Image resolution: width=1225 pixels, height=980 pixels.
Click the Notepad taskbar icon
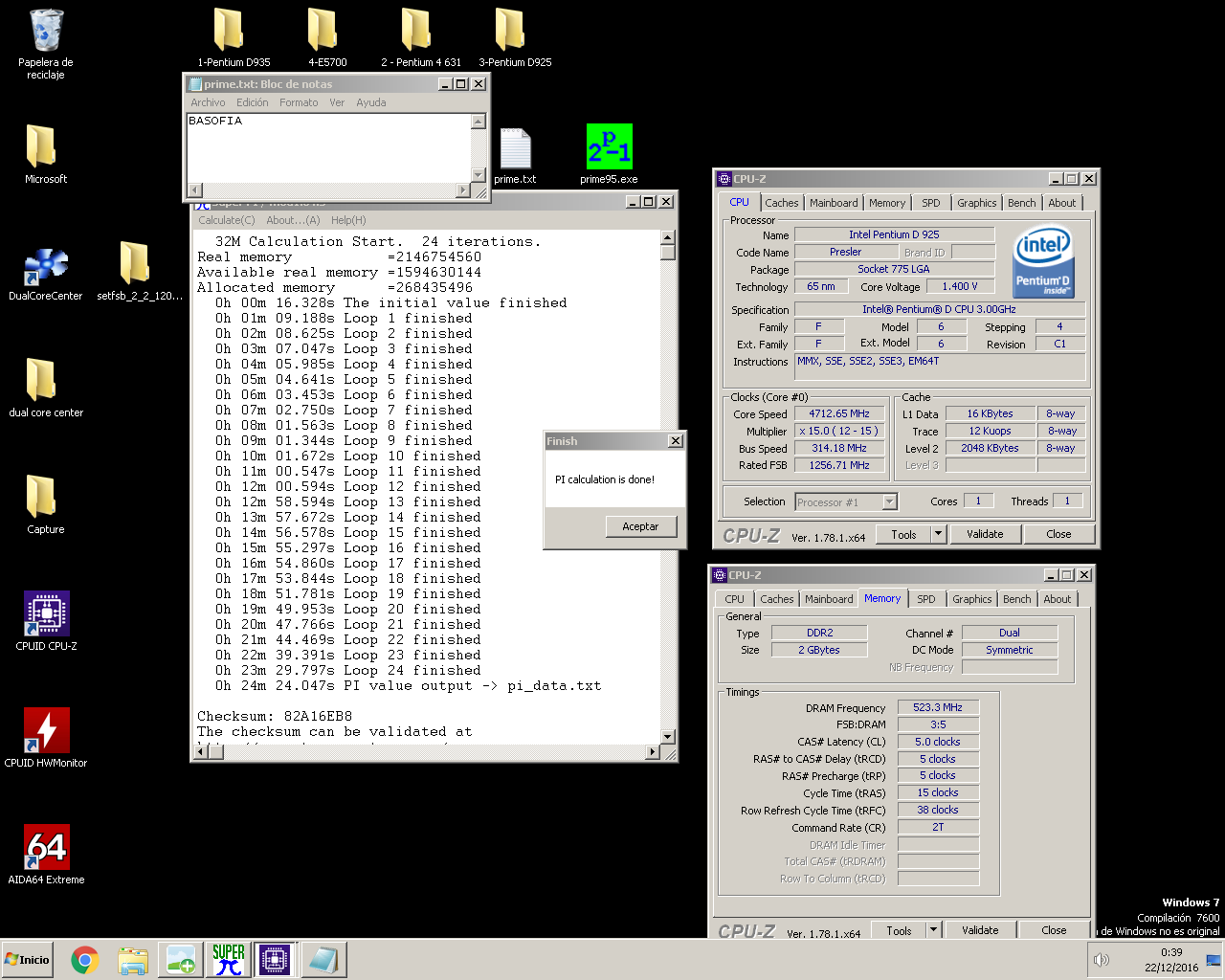point(323,960)
